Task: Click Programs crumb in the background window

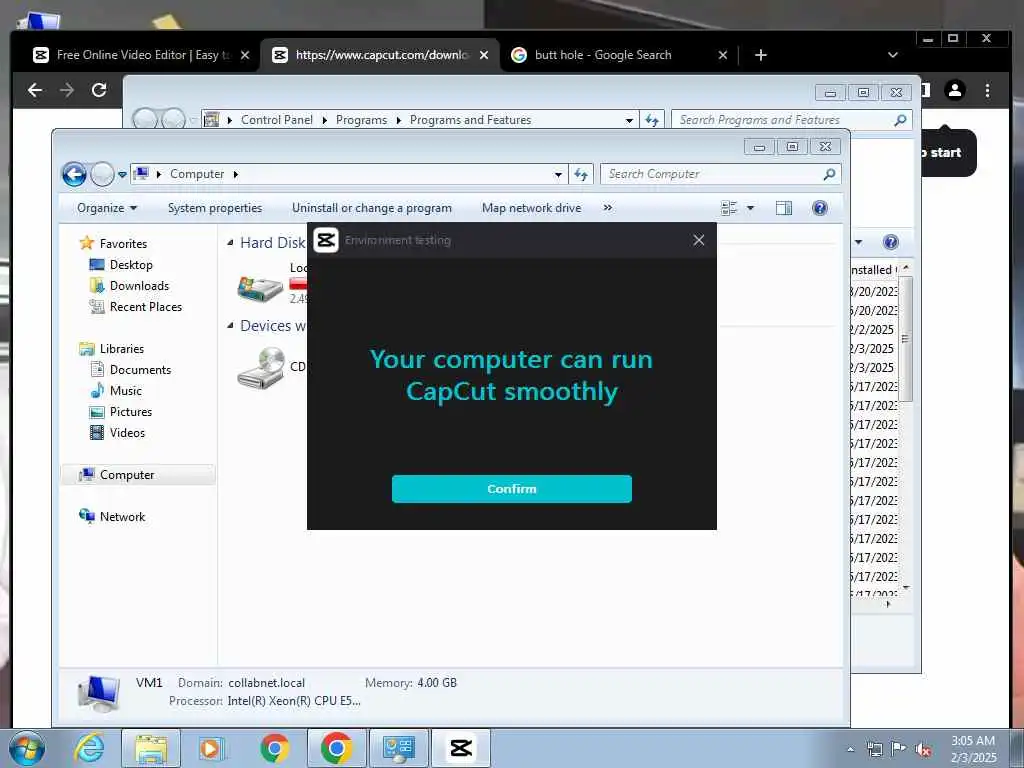Action: tap(361, 120)
